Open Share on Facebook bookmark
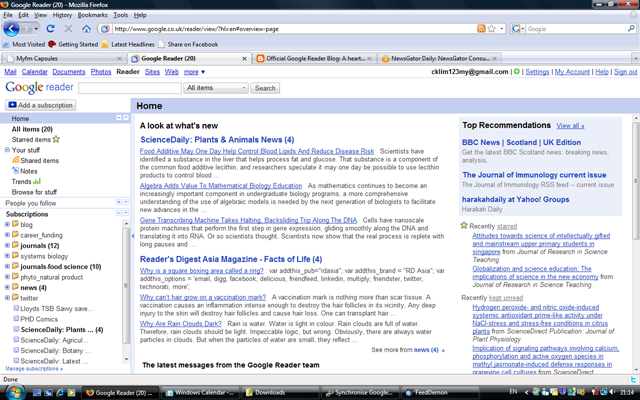Viewport: 640px width, 400px height. point(188,44)
